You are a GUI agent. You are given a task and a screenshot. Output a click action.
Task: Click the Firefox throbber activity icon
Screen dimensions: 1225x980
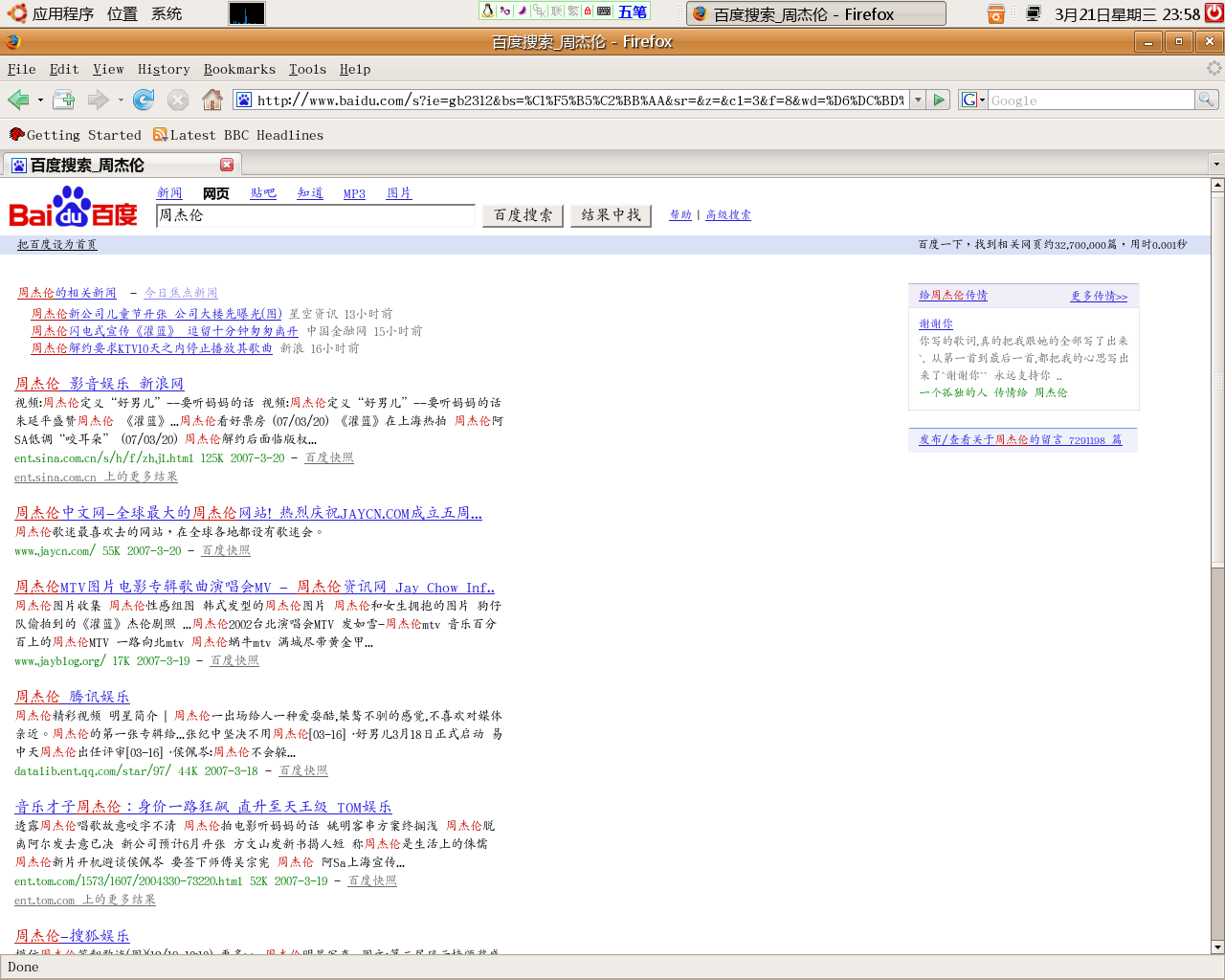1214,68
